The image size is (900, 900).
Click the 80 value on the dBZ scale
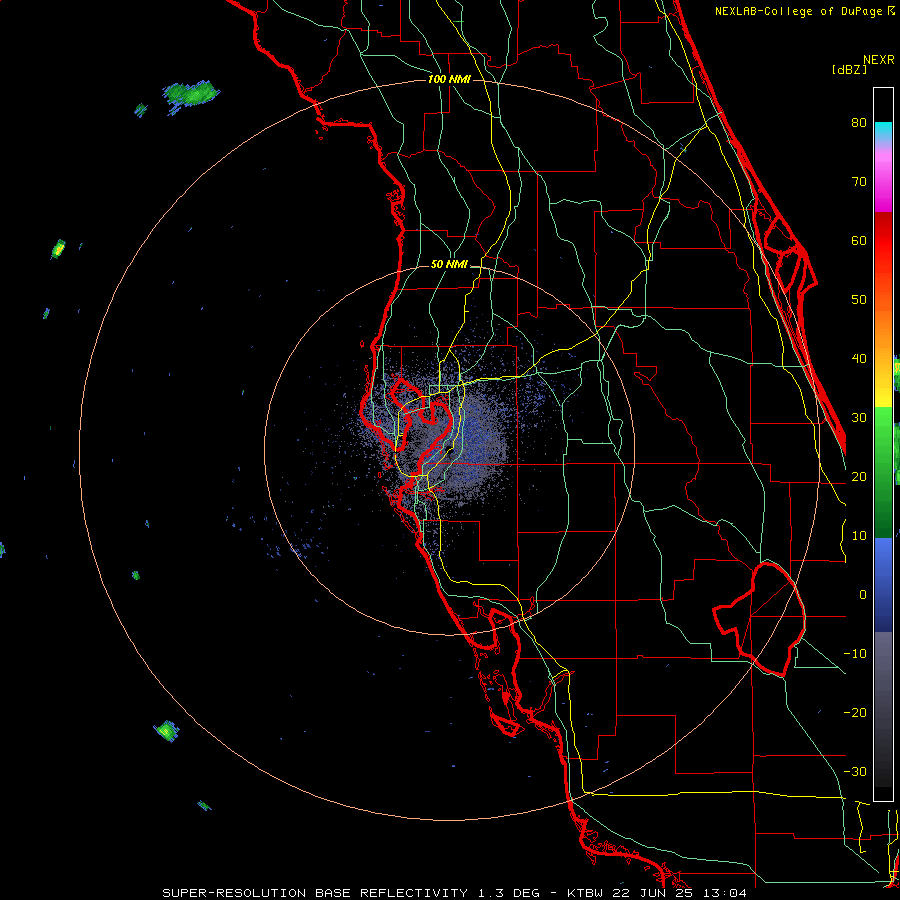point(859,123)
